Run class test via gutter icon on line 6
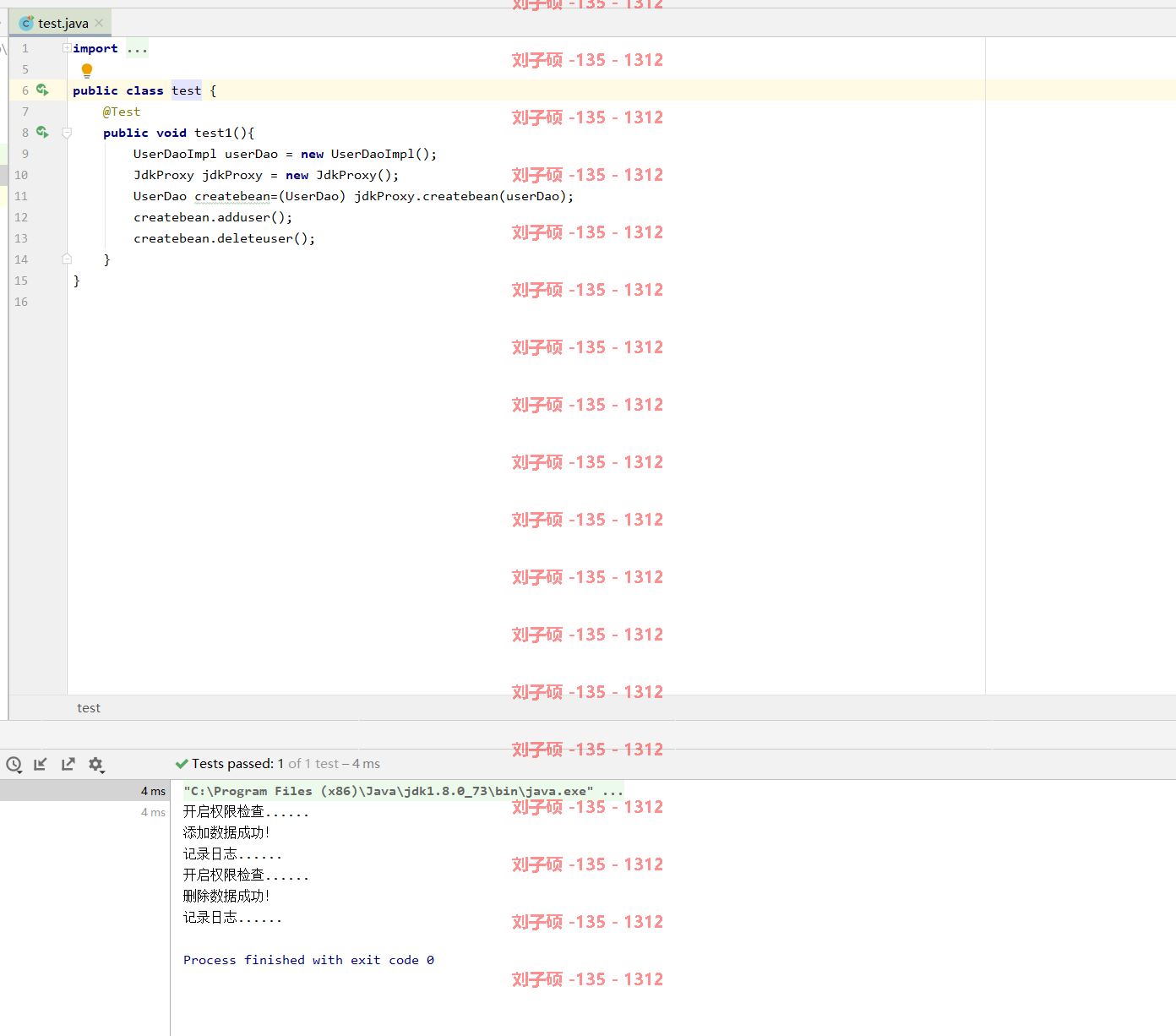 pos(42,90)
